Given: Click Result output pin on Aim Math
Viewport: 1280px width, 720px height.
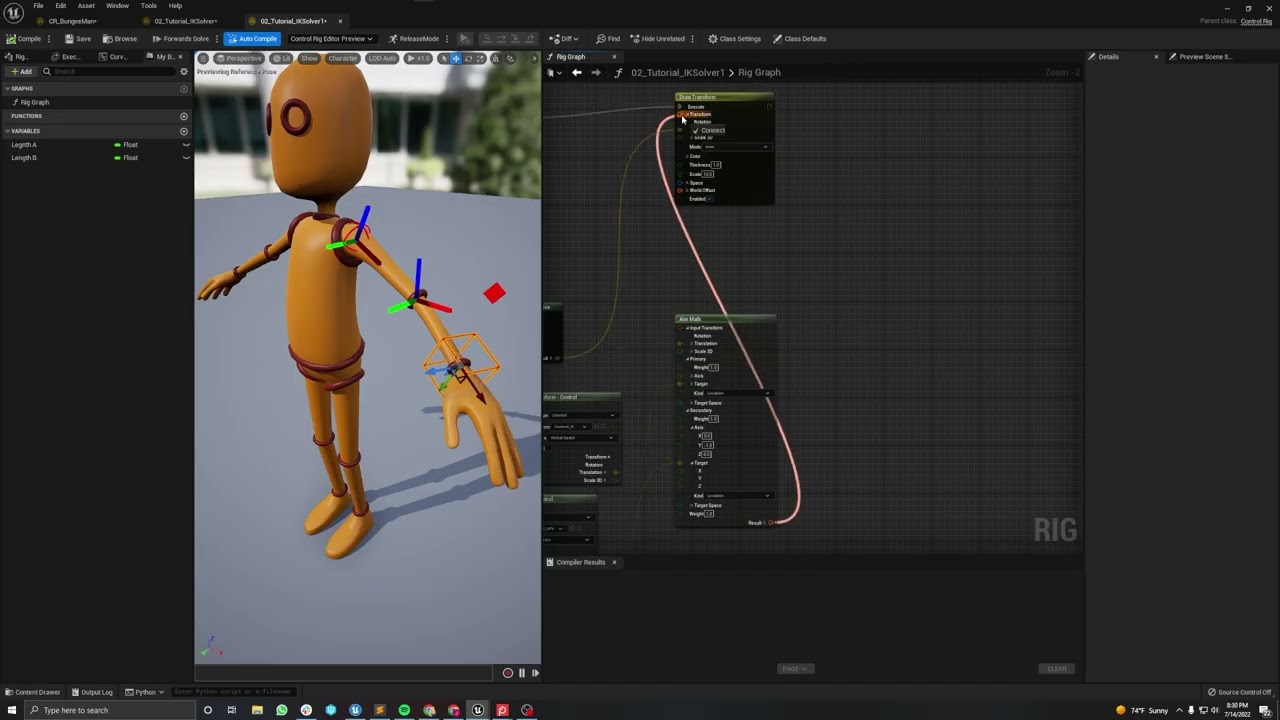Looking at the screenshot, I should (770, 522).
